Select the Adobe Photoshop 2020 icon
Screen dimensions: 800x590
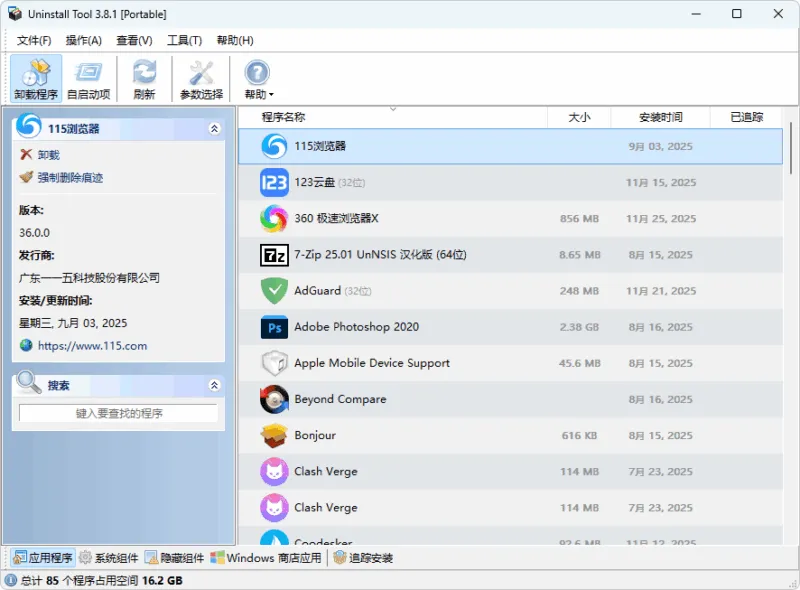pyautogui.click(x=274, y=327)
